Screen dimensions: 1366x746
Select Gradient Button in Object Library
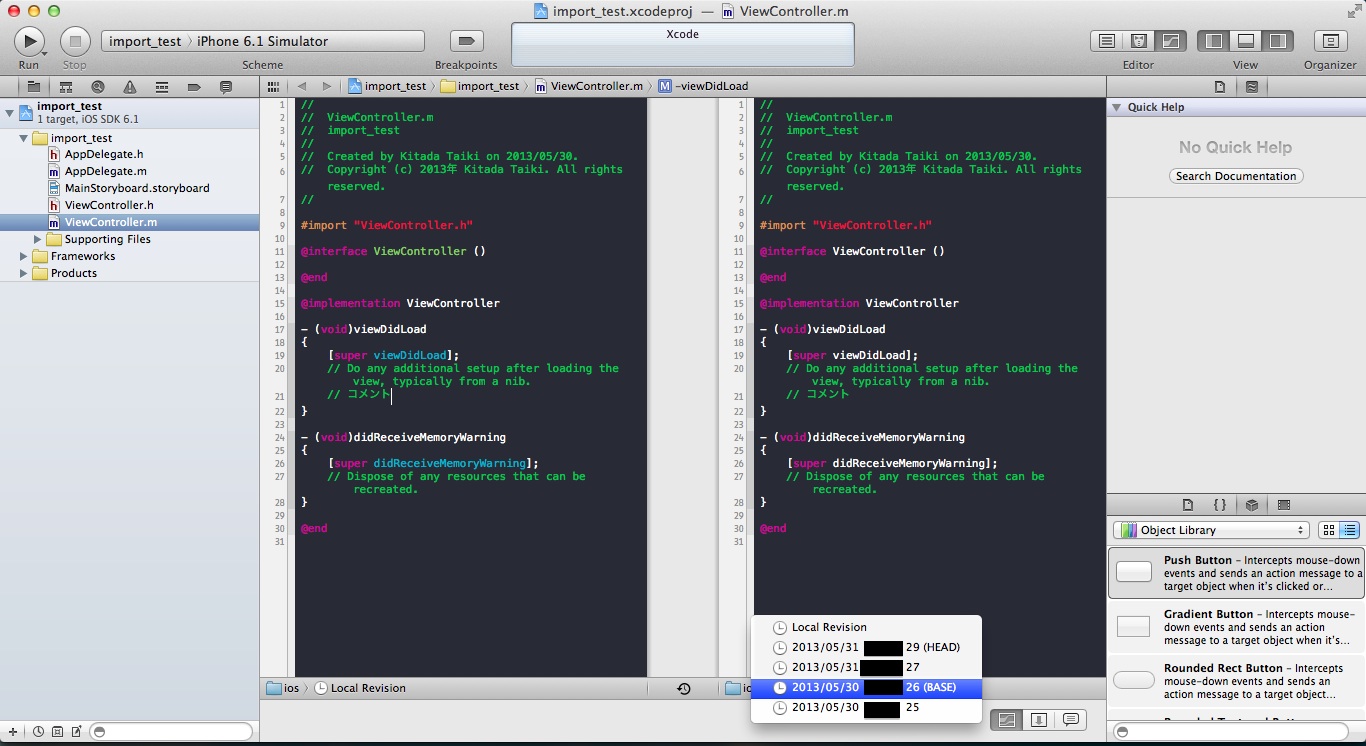click(x=1237, y=627)
